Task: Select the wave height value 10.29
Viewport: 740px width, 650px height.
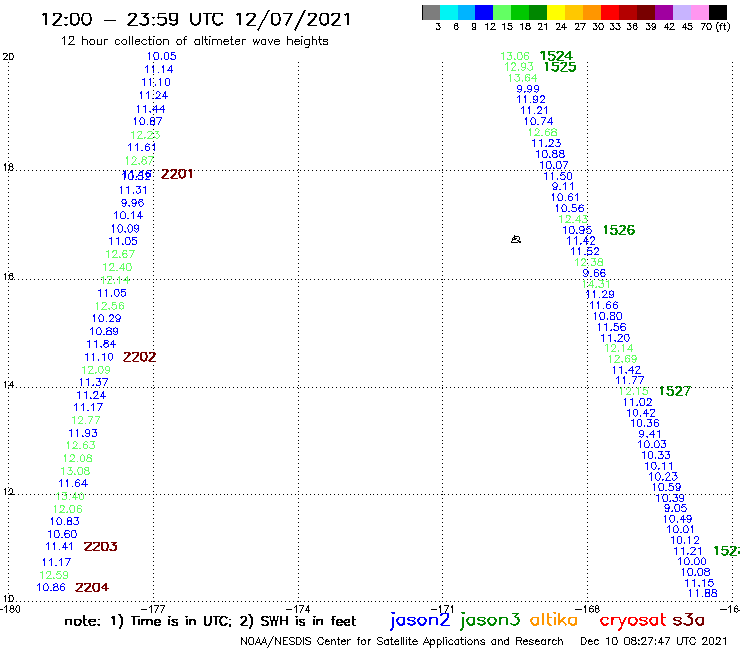Action: [107, 318]
